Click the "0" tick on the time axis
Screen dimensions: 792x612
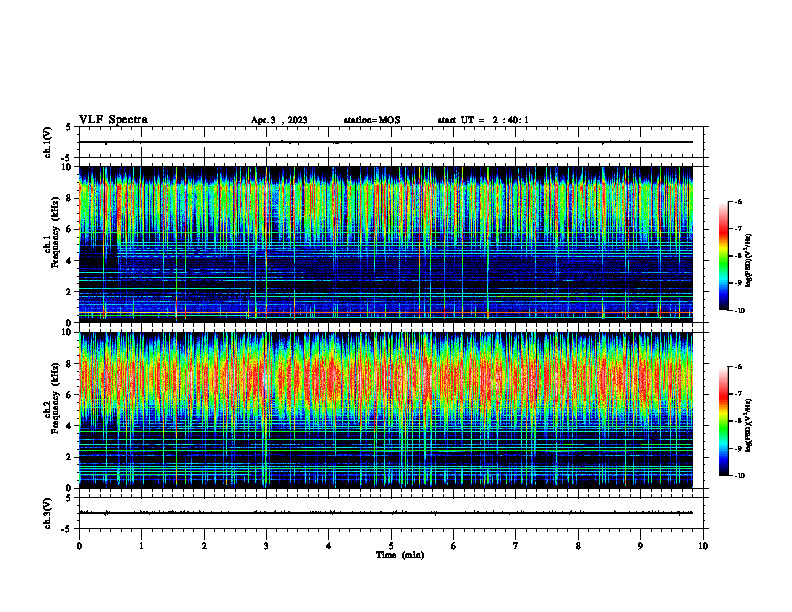pyautogui.click(x=79, y=546)
